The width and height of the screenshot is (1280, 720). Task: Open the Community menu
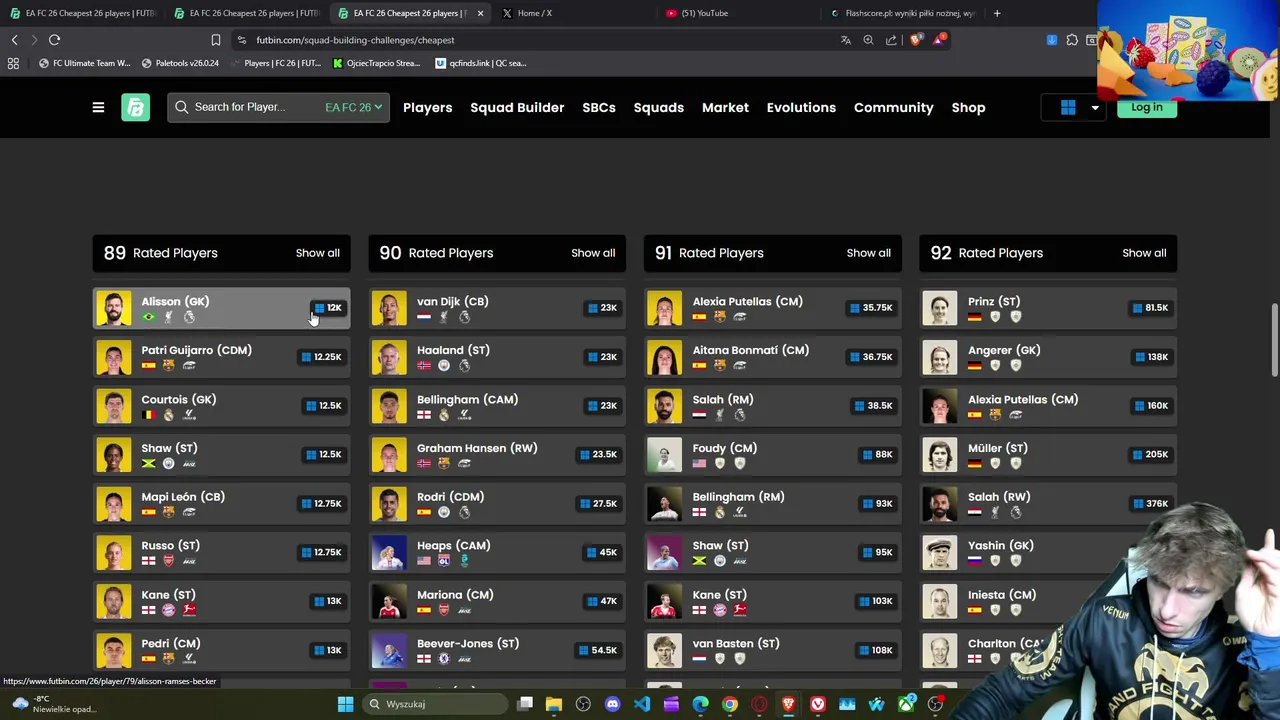[x=893, y=107]
